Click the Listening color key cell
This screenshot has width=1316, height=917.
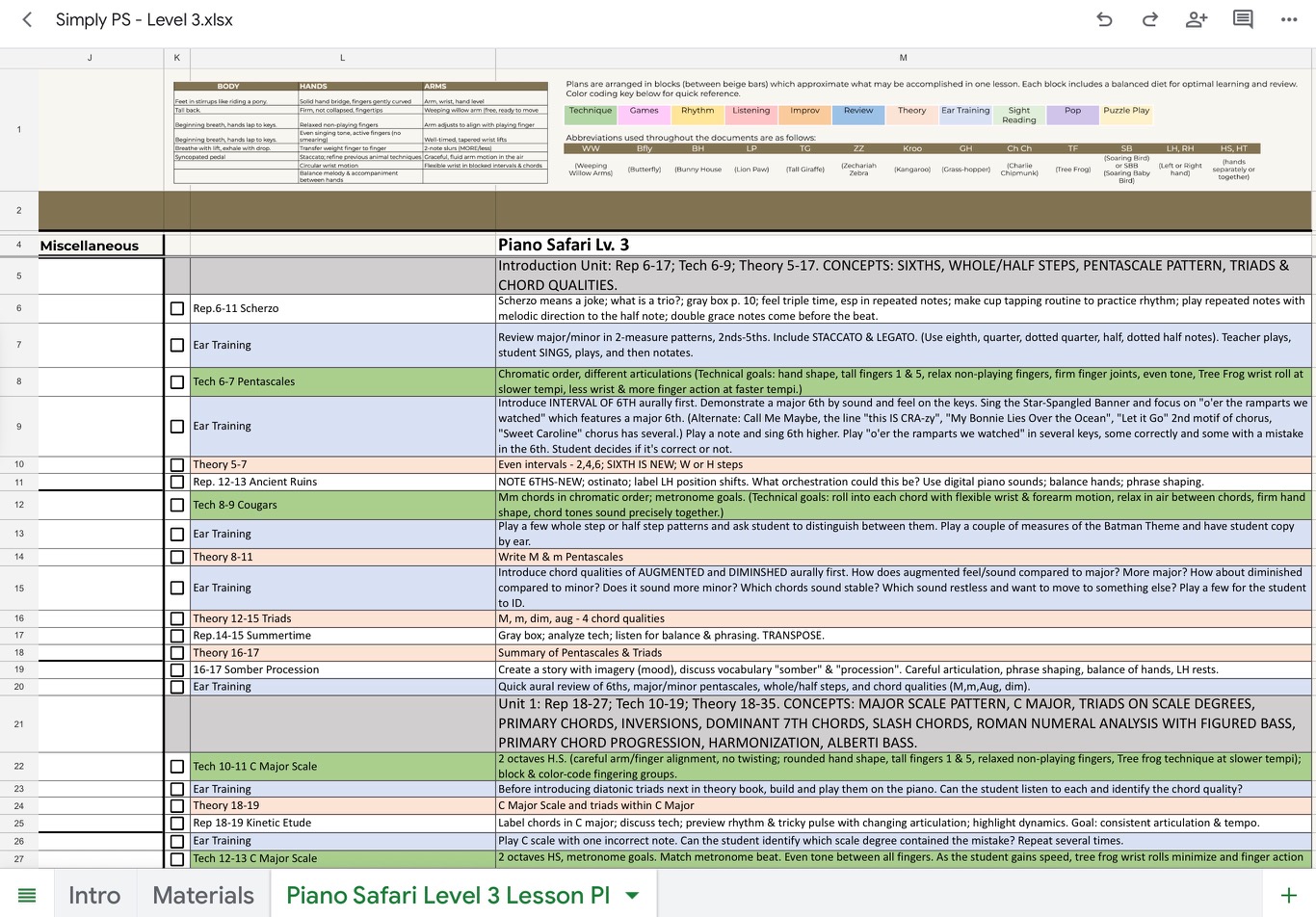tap(751, 115)
